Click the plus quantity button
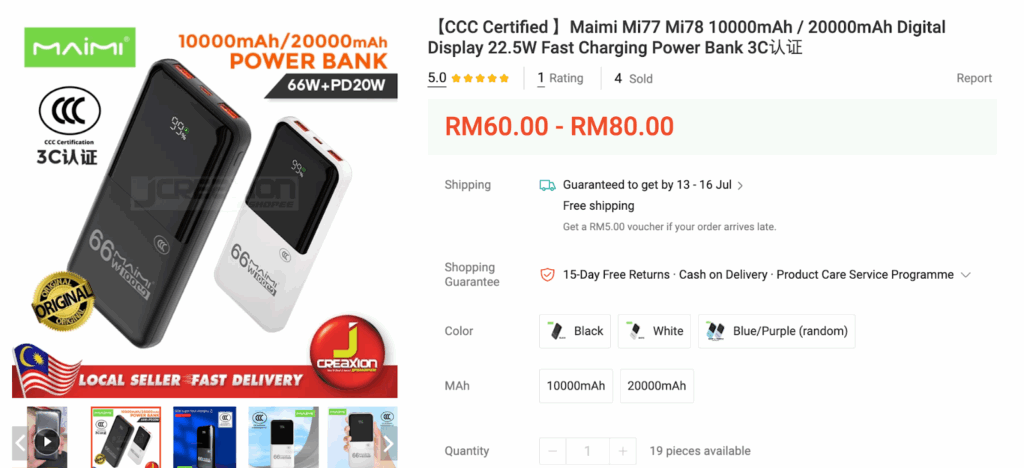Screen dimensions: 1024x468 (622, 451)
